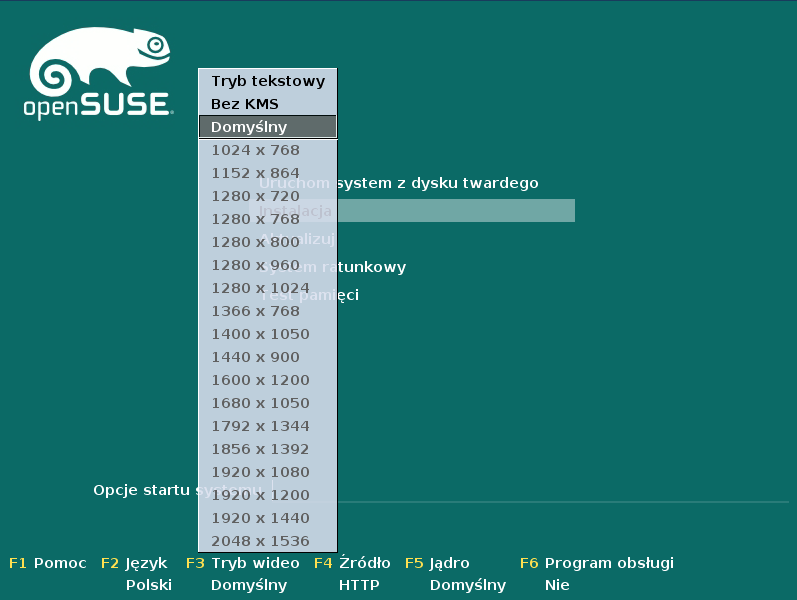Click the boot options input field
Screen dimensions: 797x600
coord(560,490)
